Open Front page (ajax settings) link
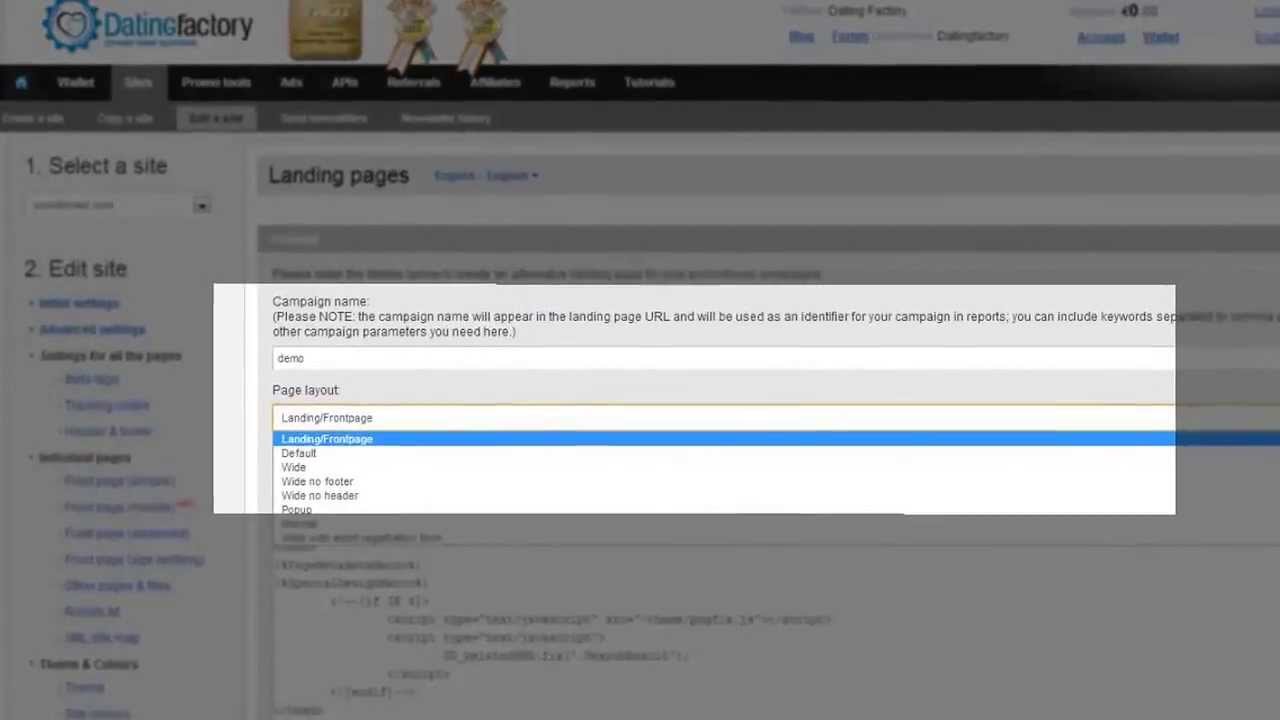Image resolution: width=1280 pixels, height=720 pixels. click(134, 559)
